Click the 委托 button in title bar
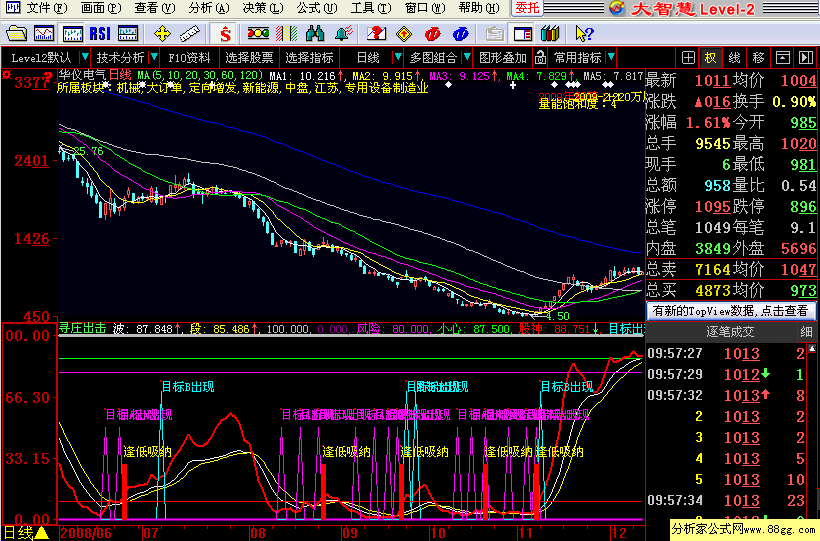Viewport: 820px width, 541px height. (527, 8)
